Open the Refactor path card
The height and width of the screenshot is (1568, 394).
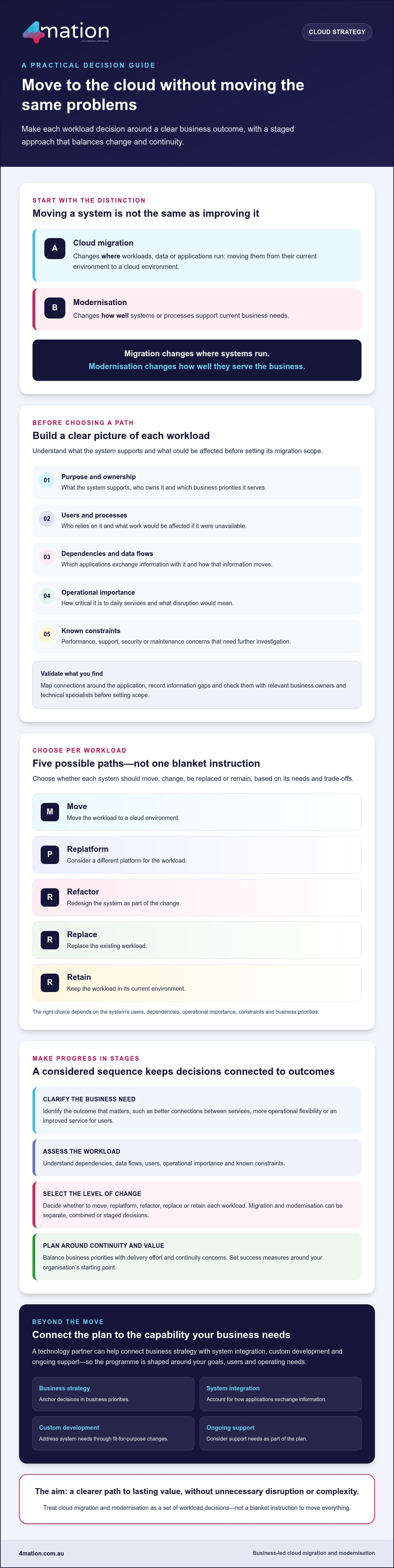(x=197, y=897)
